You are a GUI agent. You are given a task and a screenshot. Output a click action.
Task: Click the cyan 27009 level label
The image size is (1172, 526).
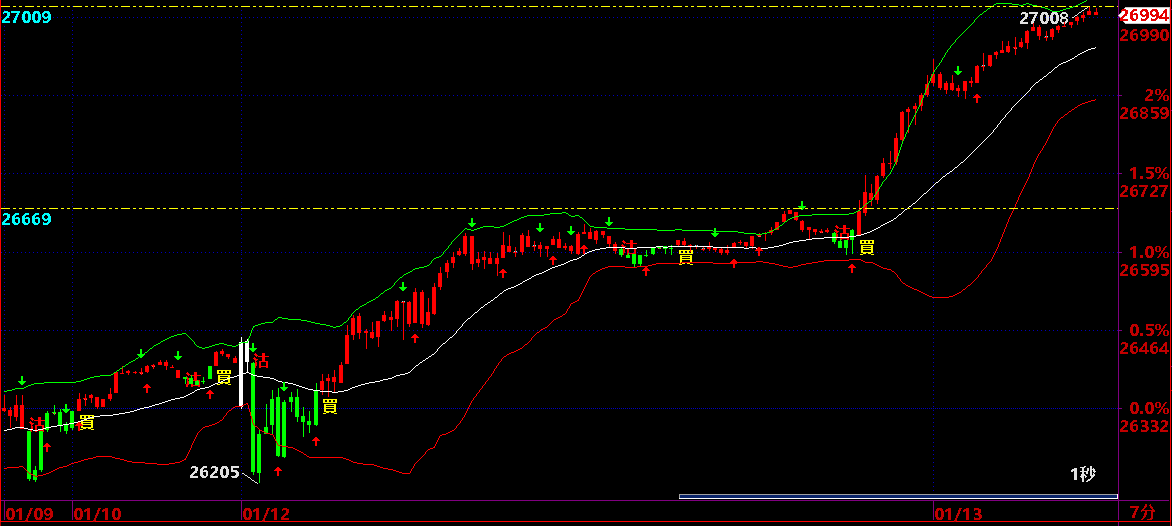point(26,16)
